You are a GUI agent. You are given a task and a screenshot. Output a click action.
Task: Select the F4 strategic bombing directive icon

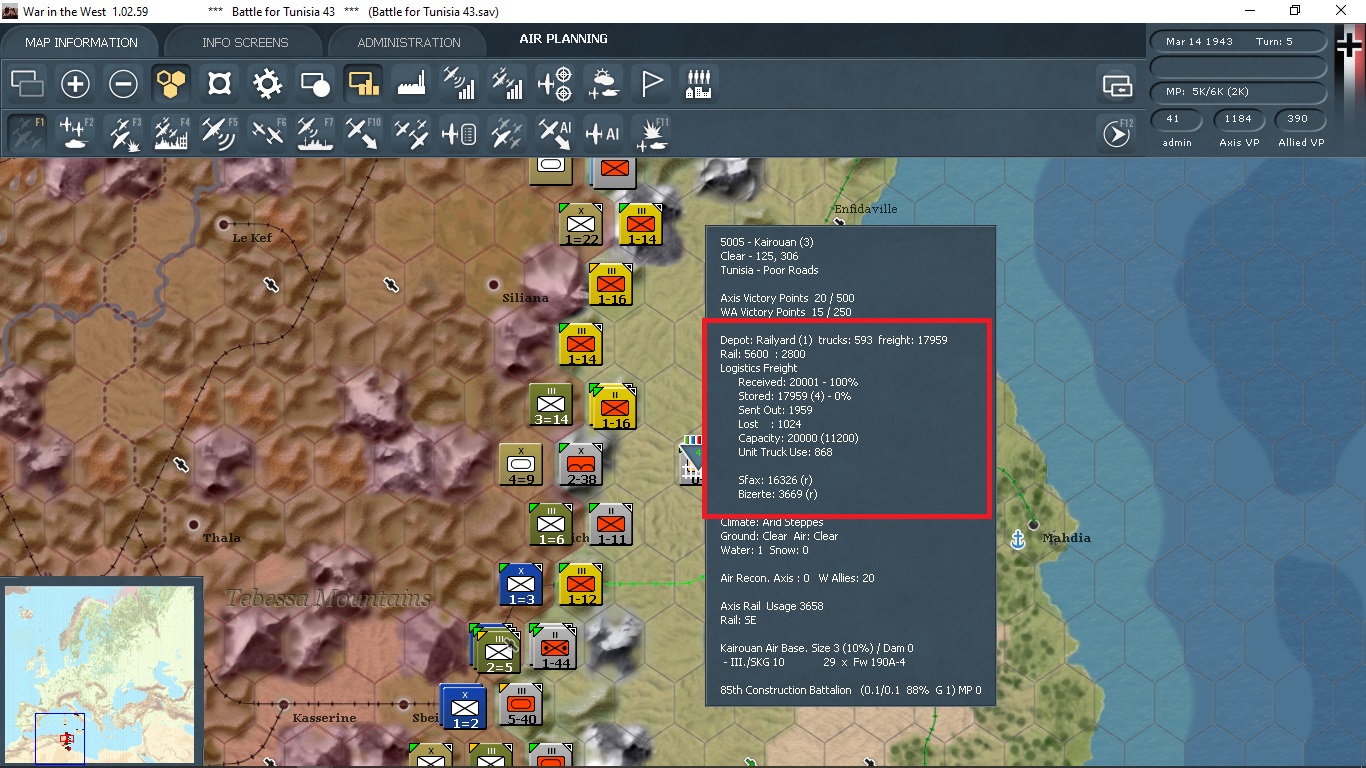(171, 132)
